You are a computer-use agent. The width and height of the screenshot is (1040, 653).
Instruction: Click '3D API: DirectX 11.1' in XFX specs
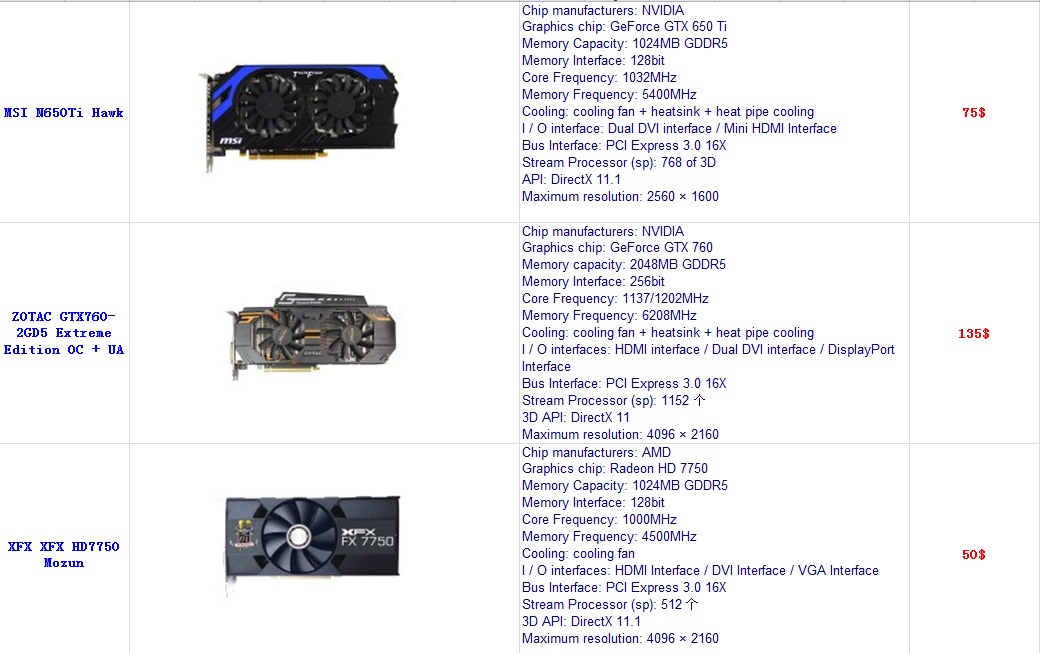[x=581, y=621]
